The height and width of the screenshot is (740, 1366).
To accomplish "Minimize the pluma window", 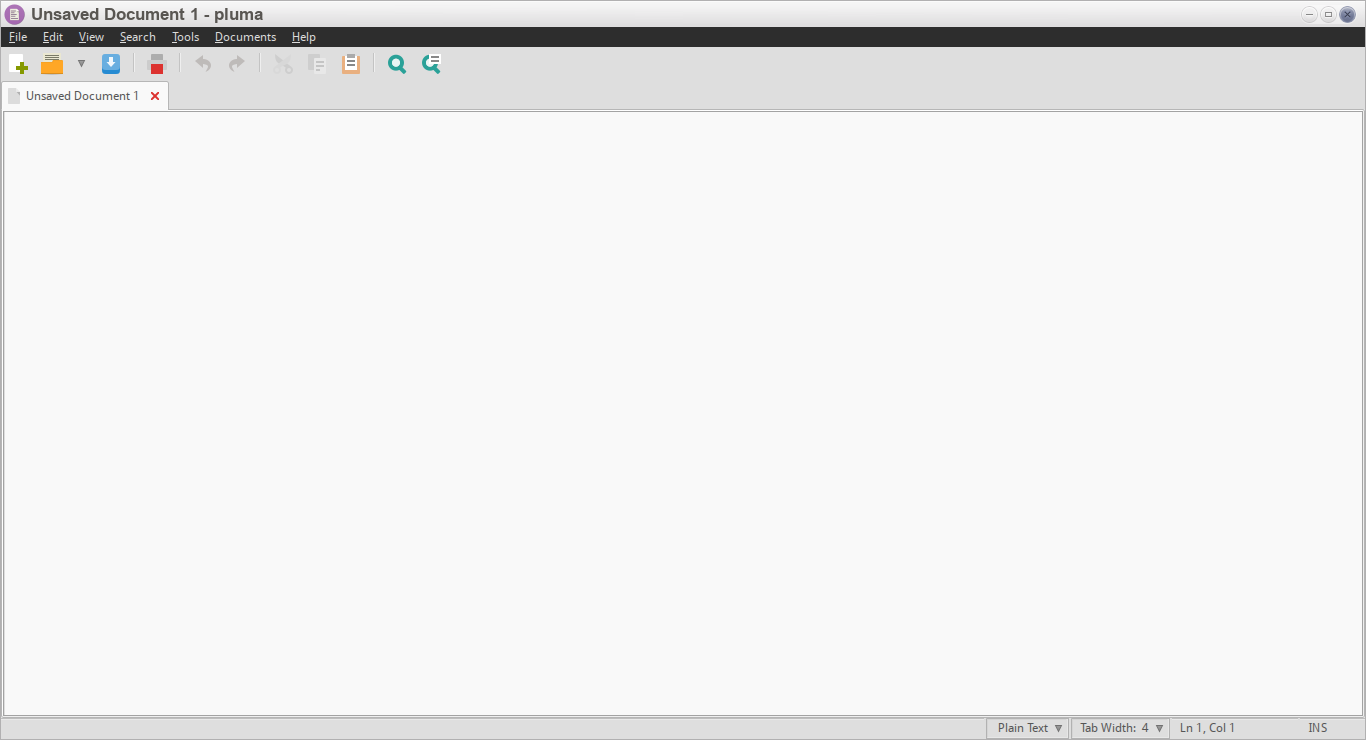I will click(1309, 14).
